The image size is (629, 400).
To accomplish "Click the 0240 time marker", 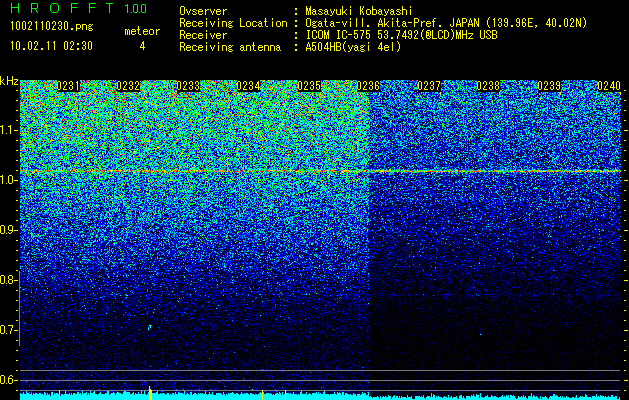I will [x=609, y=86].
